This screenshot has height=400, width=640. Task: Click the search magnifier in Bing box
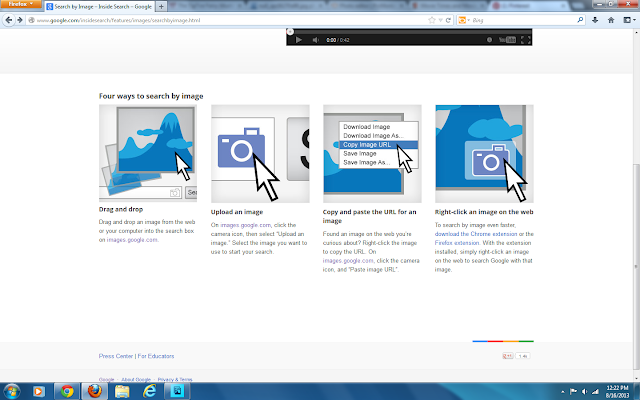(580, 20)
